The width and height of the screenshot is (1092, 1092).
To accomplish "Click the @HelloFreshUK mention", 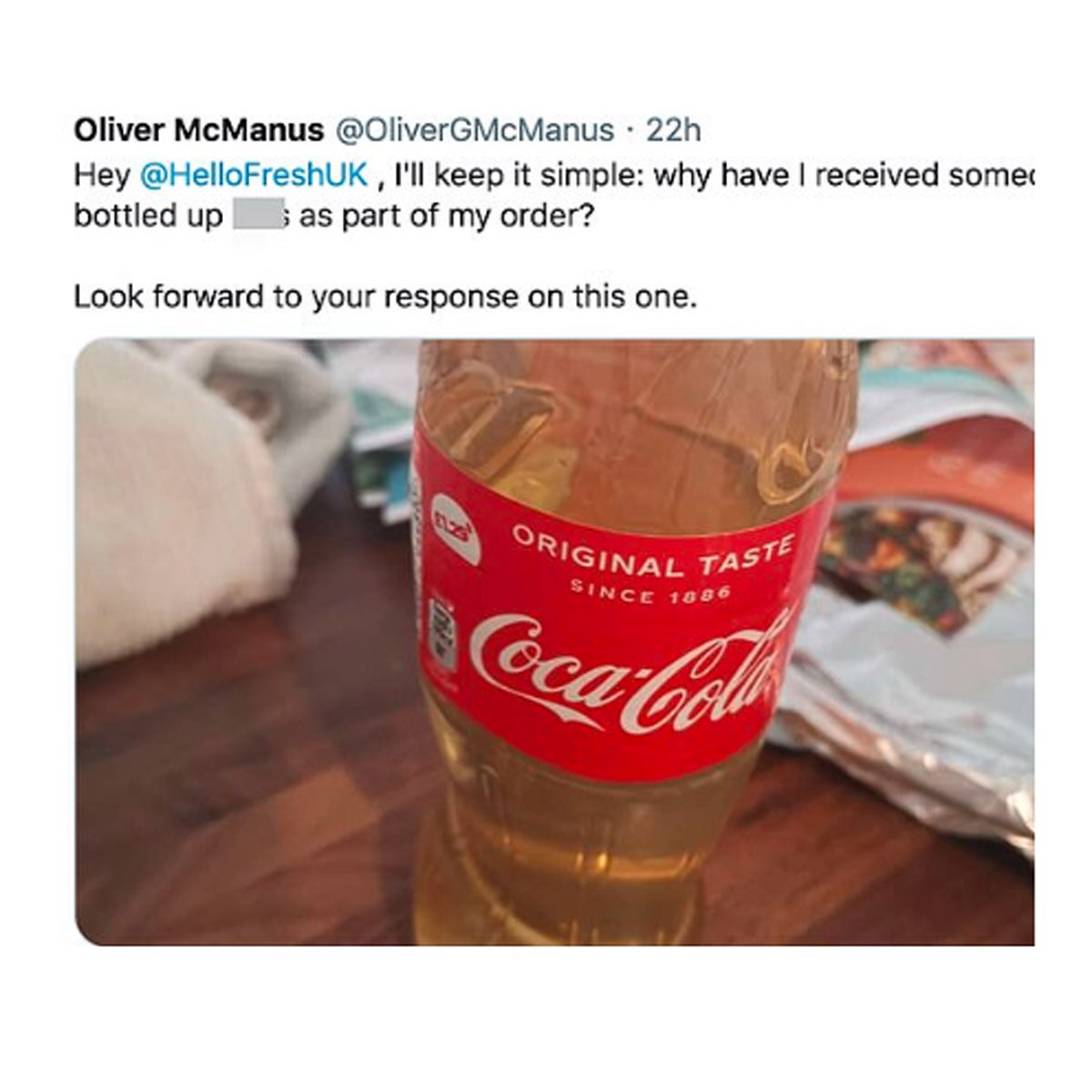I will tap(255, 175).
